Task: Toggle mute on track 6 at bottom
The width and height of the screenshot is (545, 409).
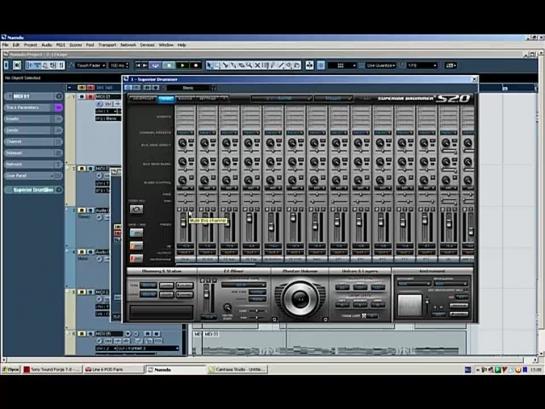Action: [82, 334]
